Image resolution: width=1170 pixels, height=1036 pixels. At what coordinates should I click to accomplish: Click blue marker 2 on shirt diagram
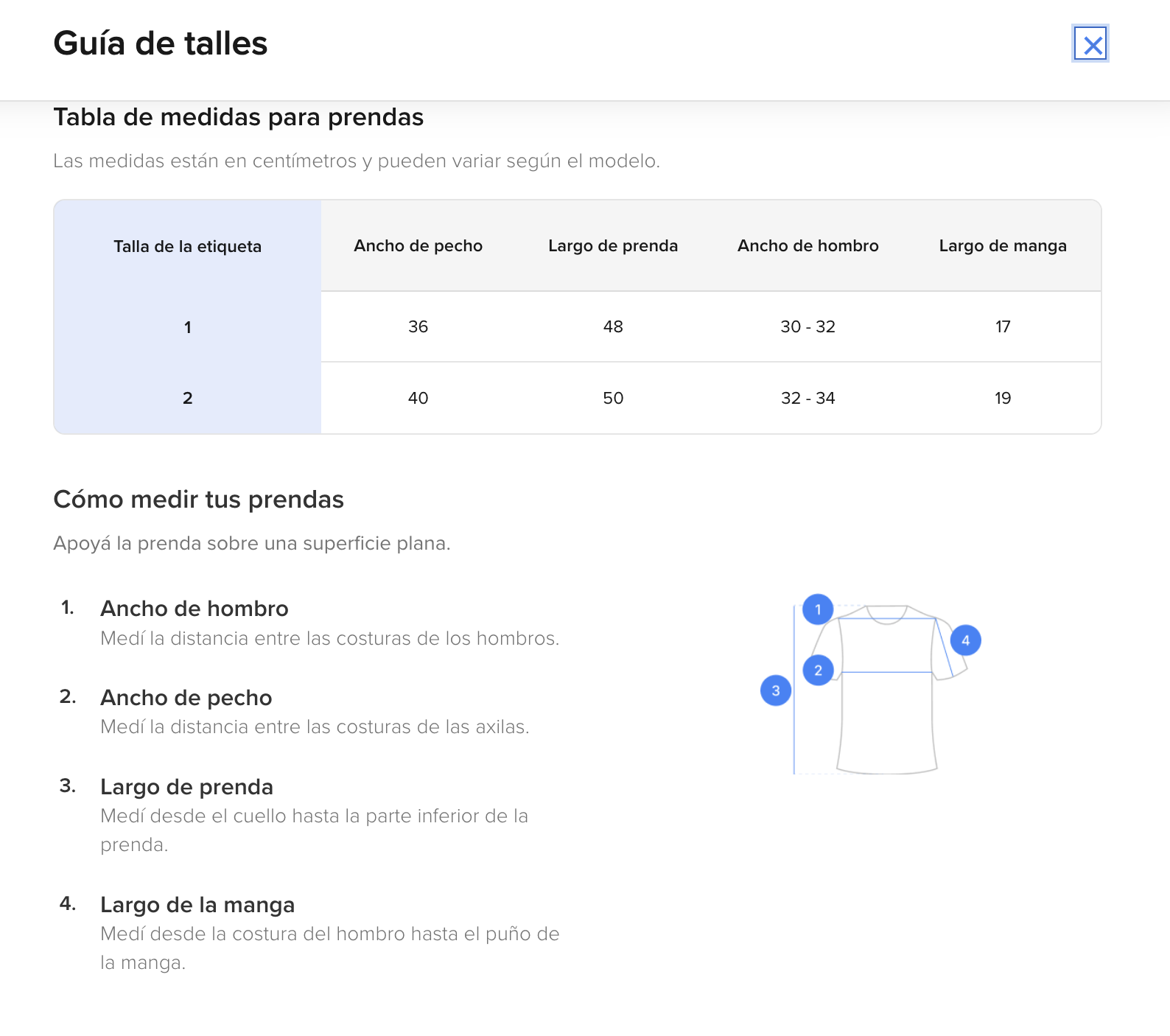(x=818, y=671)
